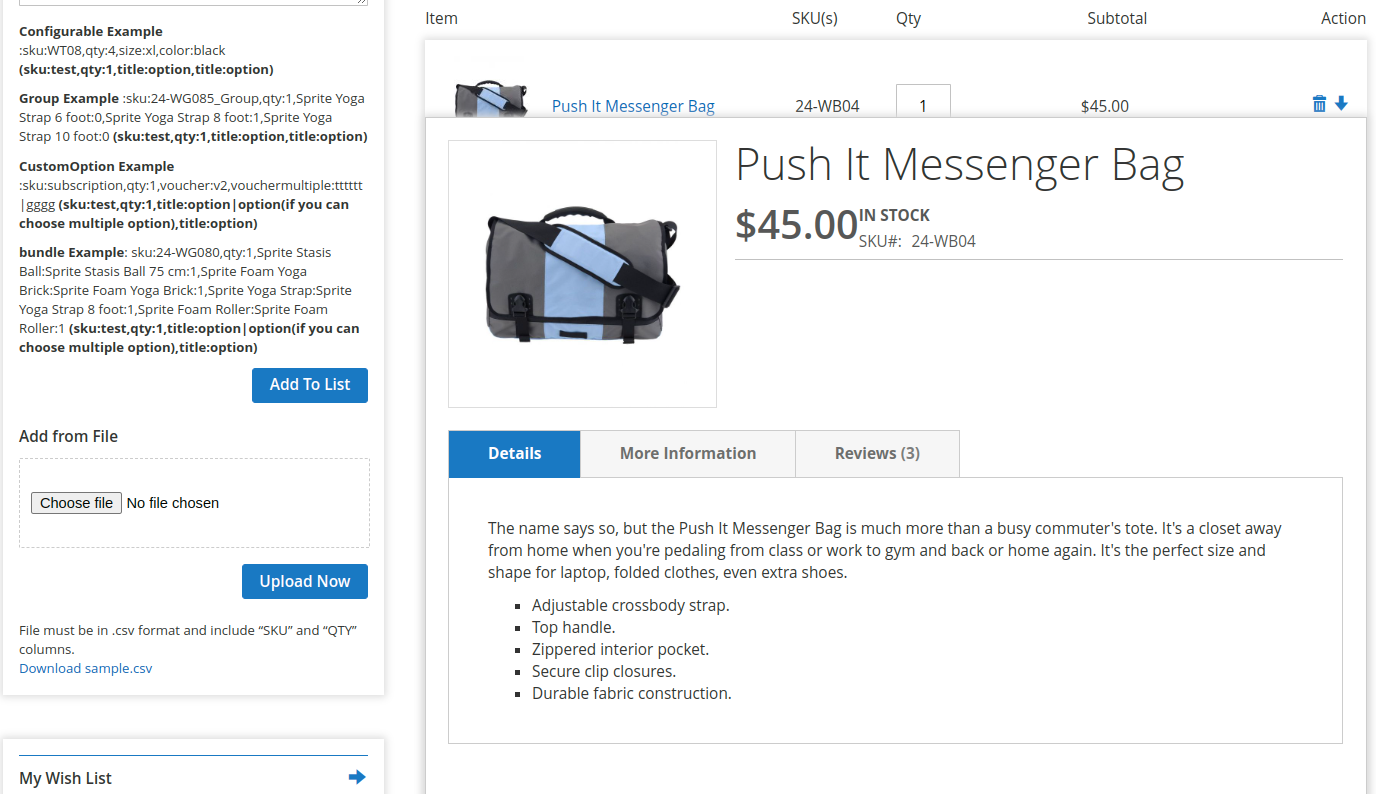Click the textarea resize handle corner
Viewport: 1376px width, 794px height.
(363, 2)
